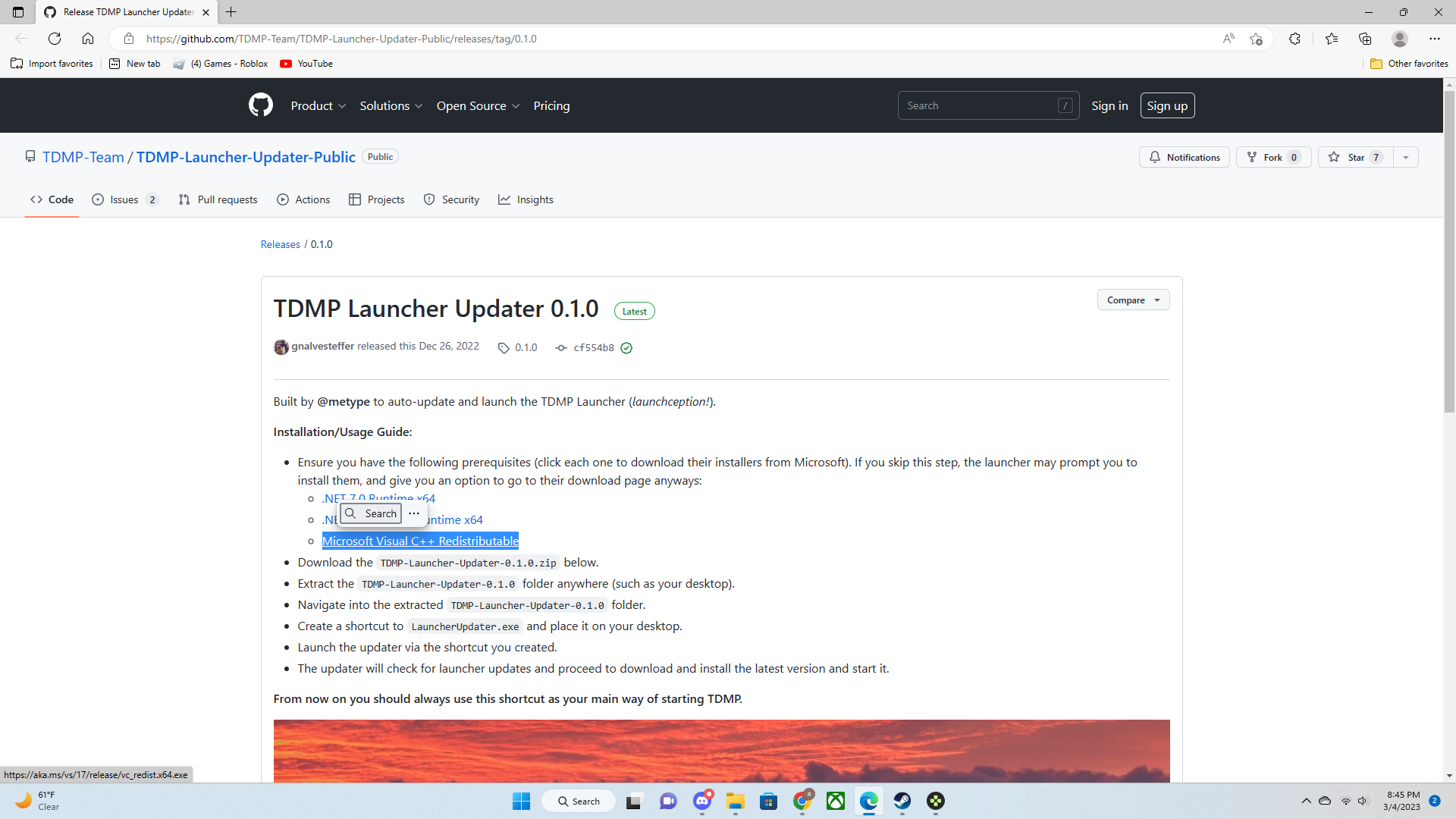Toggle Notifications for the repository
Image resolution: width=1456 pixels, height=819 pixels.
1184,157
